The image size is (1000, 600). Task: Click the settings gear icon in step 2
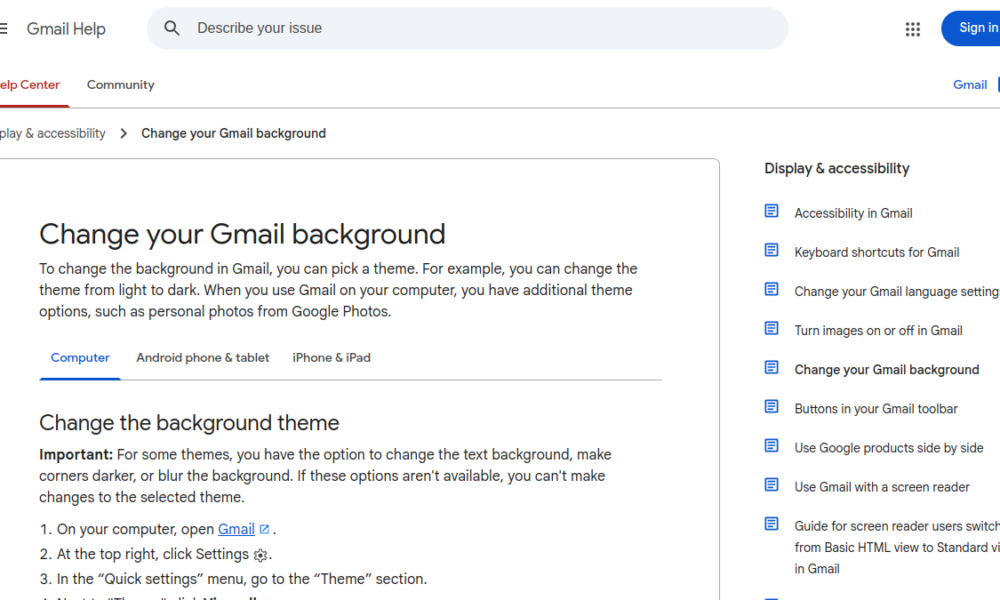260,555
